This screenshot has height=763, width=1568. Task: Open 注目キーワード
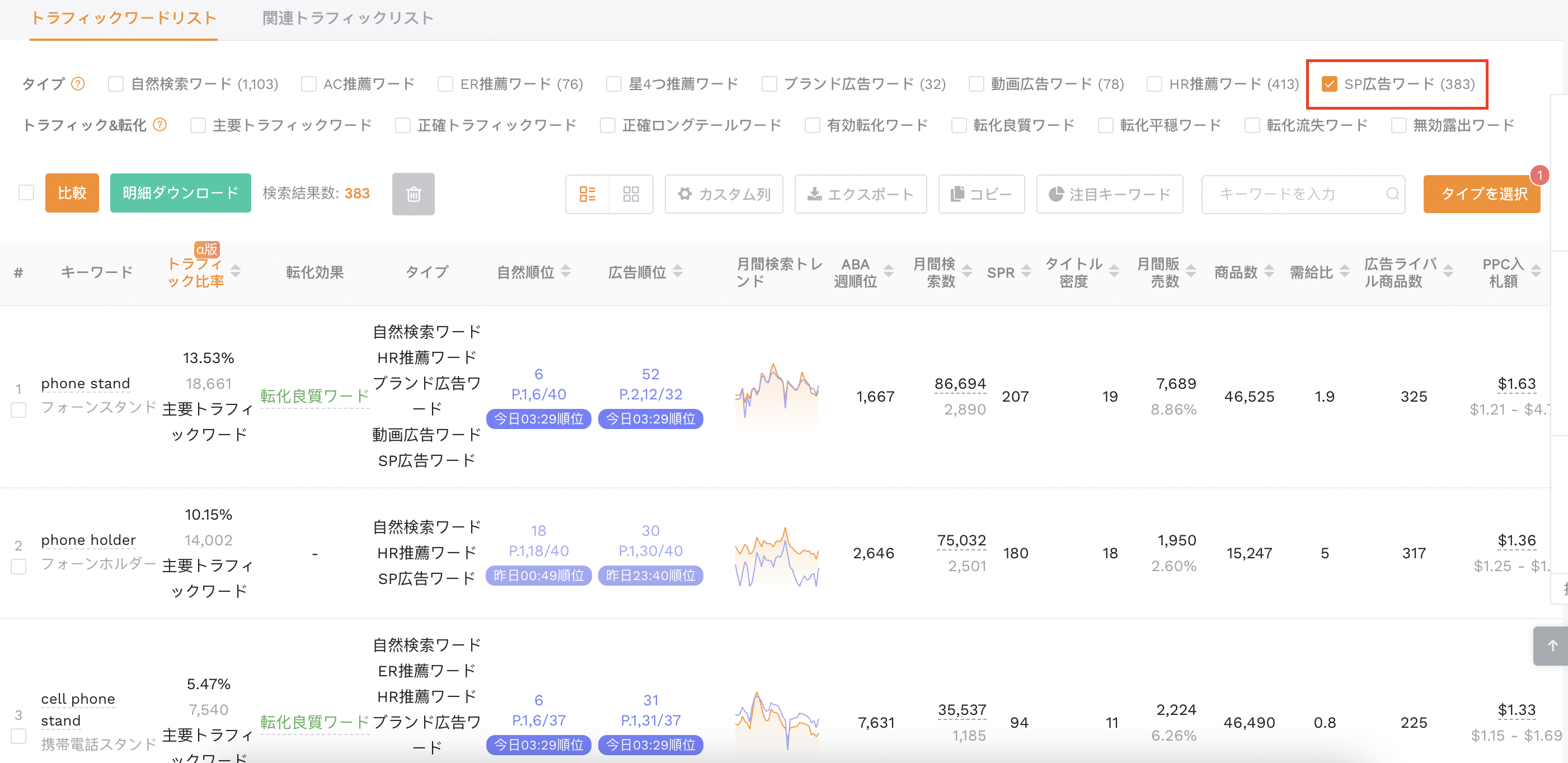(1110, 194)
